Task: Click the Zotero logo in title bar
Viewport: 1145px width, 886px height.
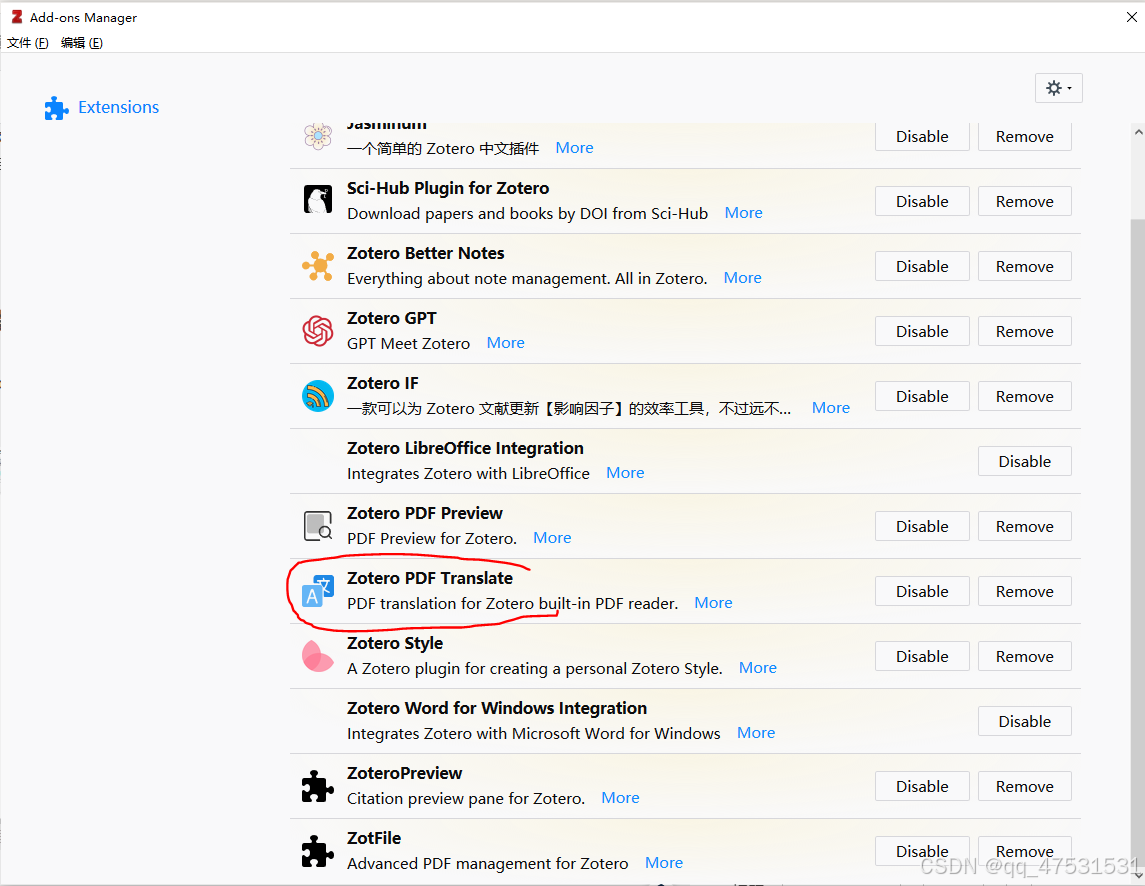Action: pos(17,17)
